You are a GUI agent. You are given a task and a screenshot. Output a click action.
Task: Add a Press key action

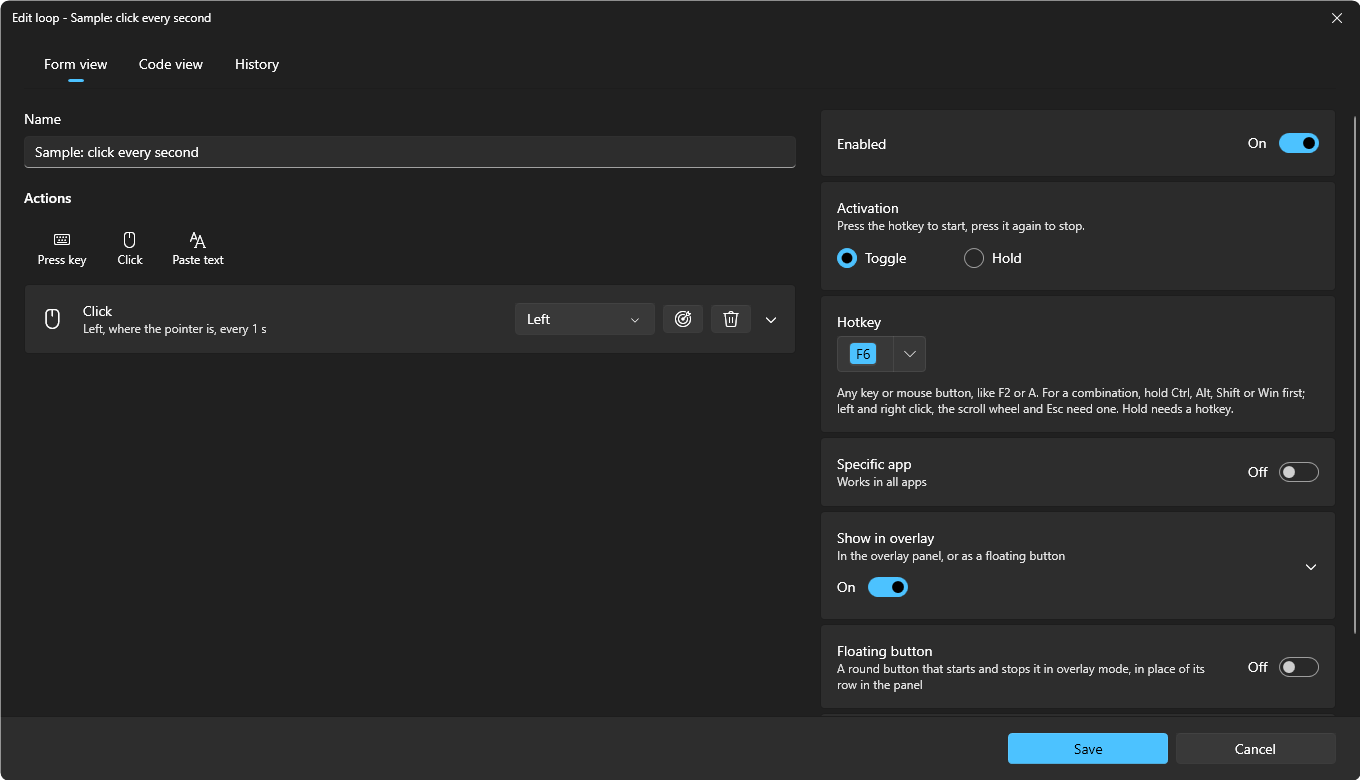coord(62,248)
